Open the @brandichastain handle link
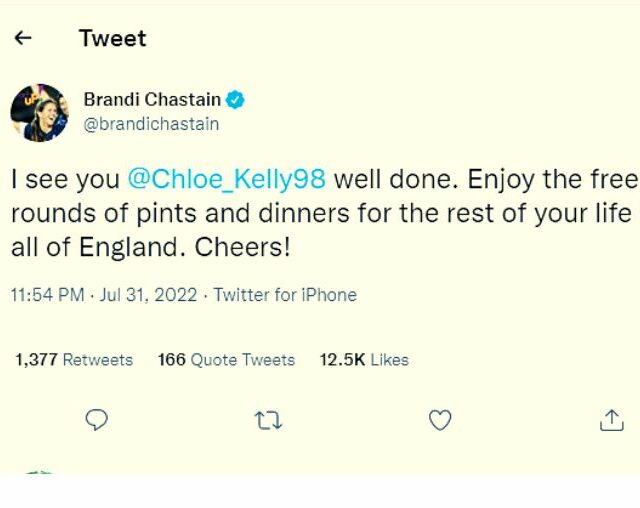This screenshot has width=640, height=508. tap(151, 124)
